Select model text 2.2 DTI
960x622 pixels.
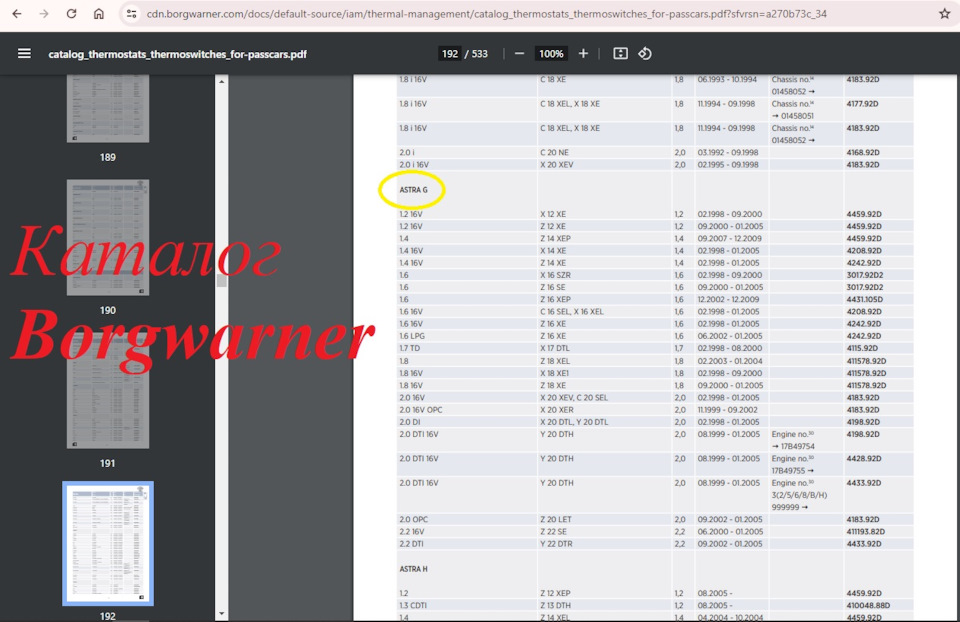pyautogui.click(x=411, y=544)
